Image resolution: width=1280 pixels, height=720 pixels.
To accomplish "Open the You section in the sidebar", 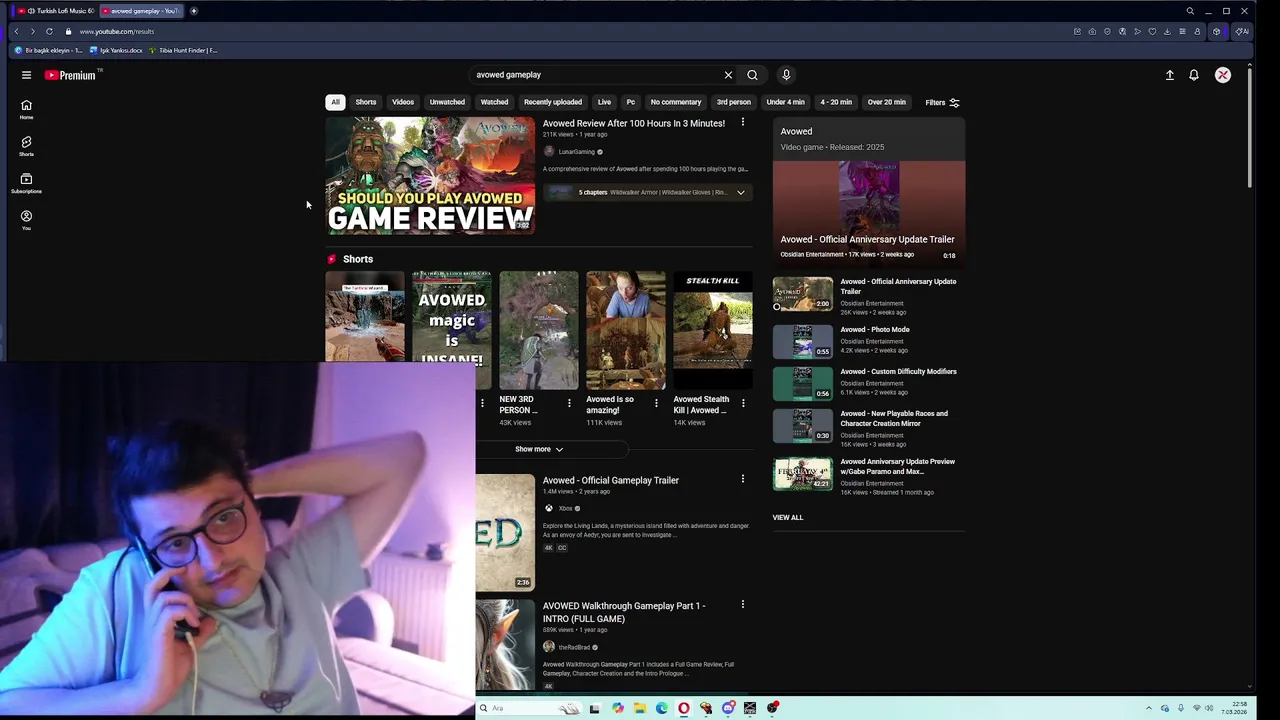I will 26,220.
